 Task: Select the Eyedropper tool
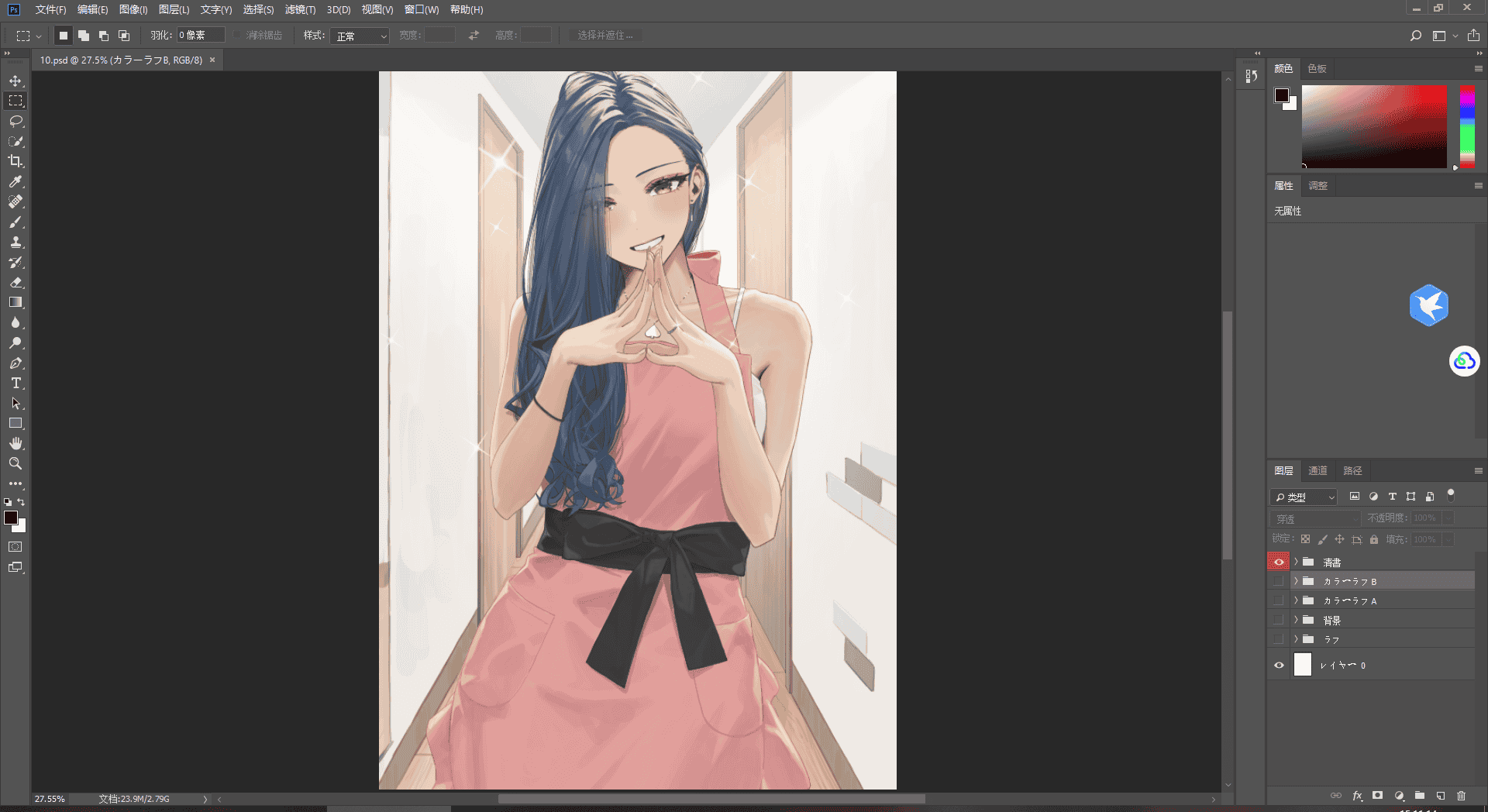coord(15,181)
